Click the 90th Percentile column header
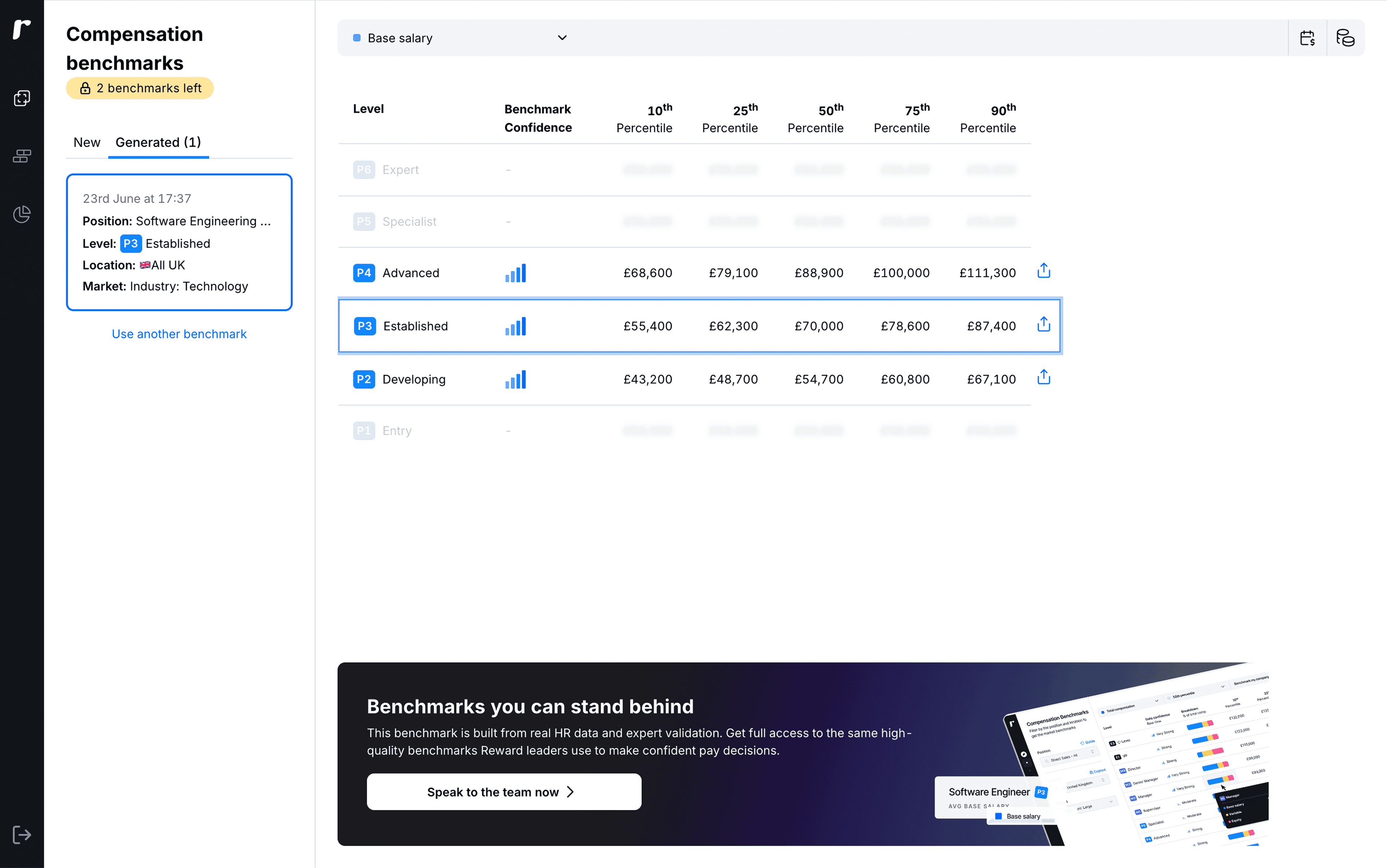 988,118
